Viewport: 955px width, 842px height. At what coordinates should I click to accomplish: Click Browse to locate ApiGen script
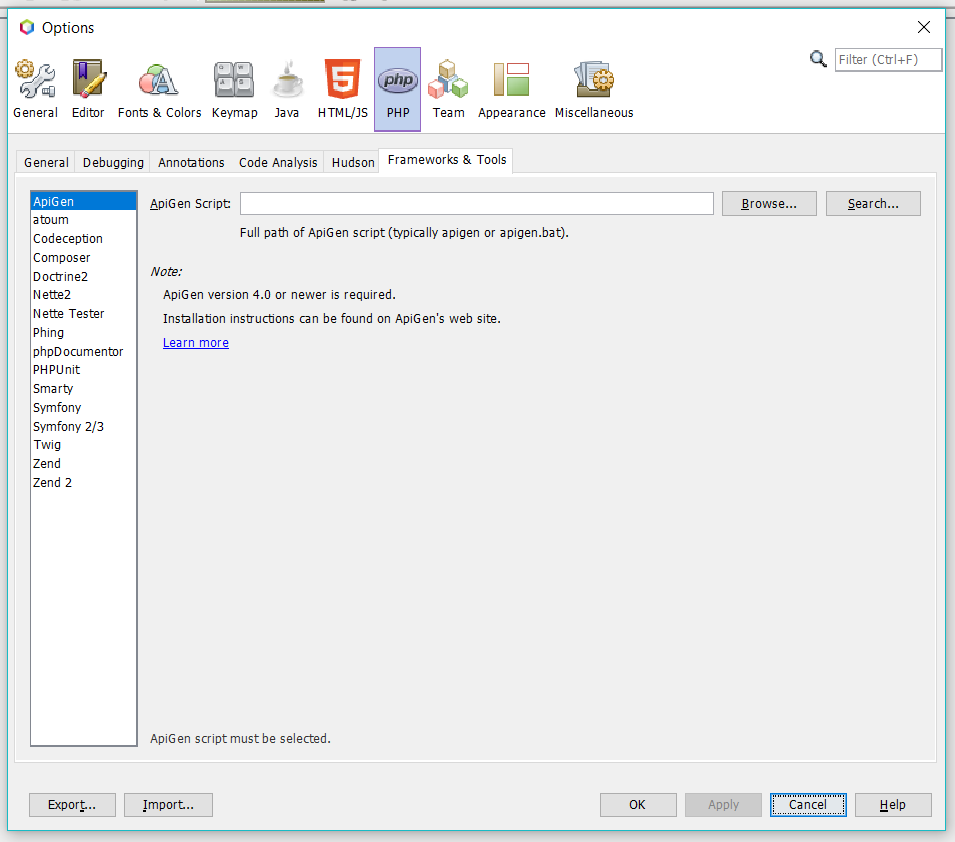[769, 203]
